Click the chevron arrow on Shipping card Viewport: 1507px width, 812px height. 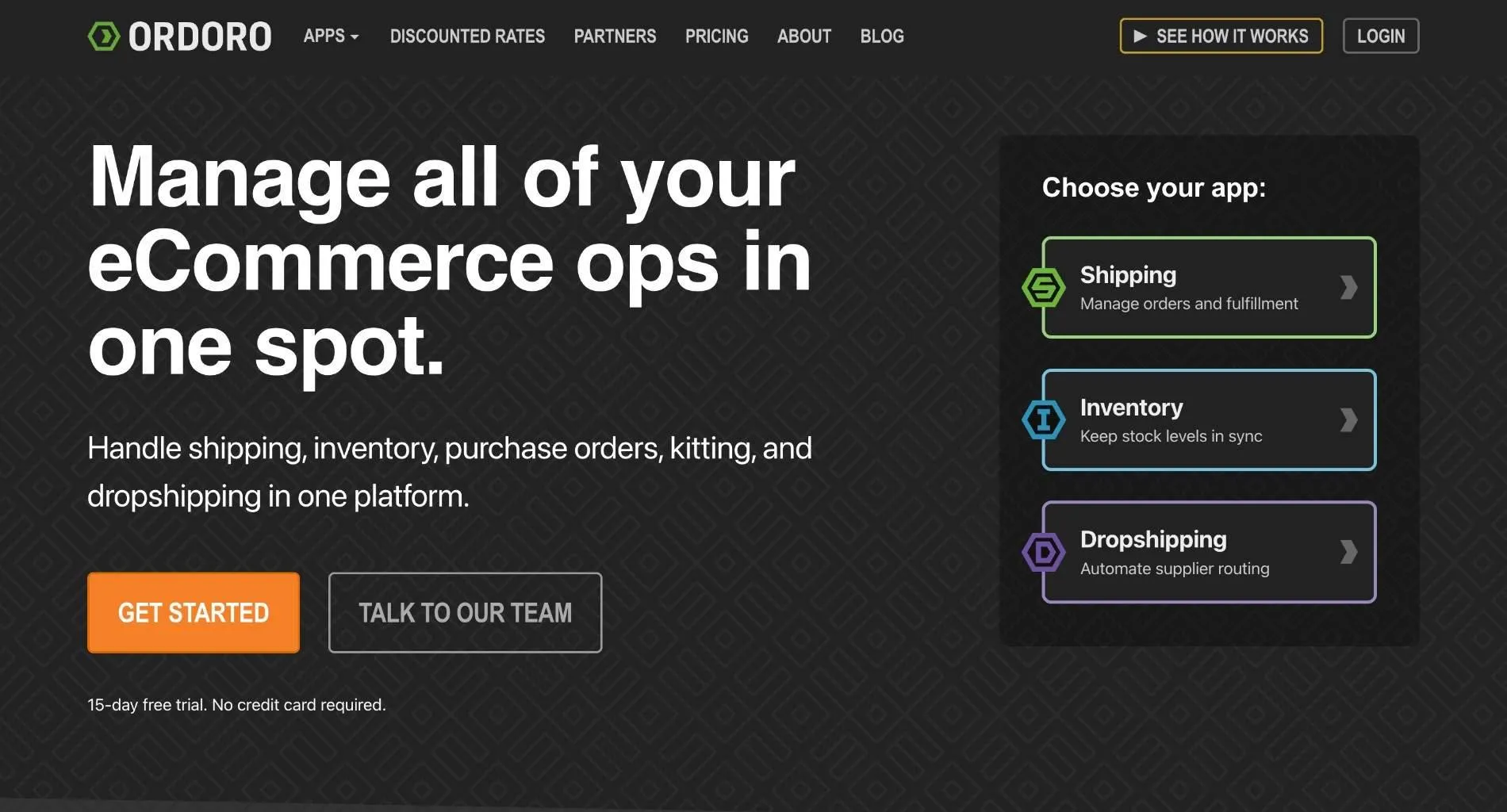1348,287
